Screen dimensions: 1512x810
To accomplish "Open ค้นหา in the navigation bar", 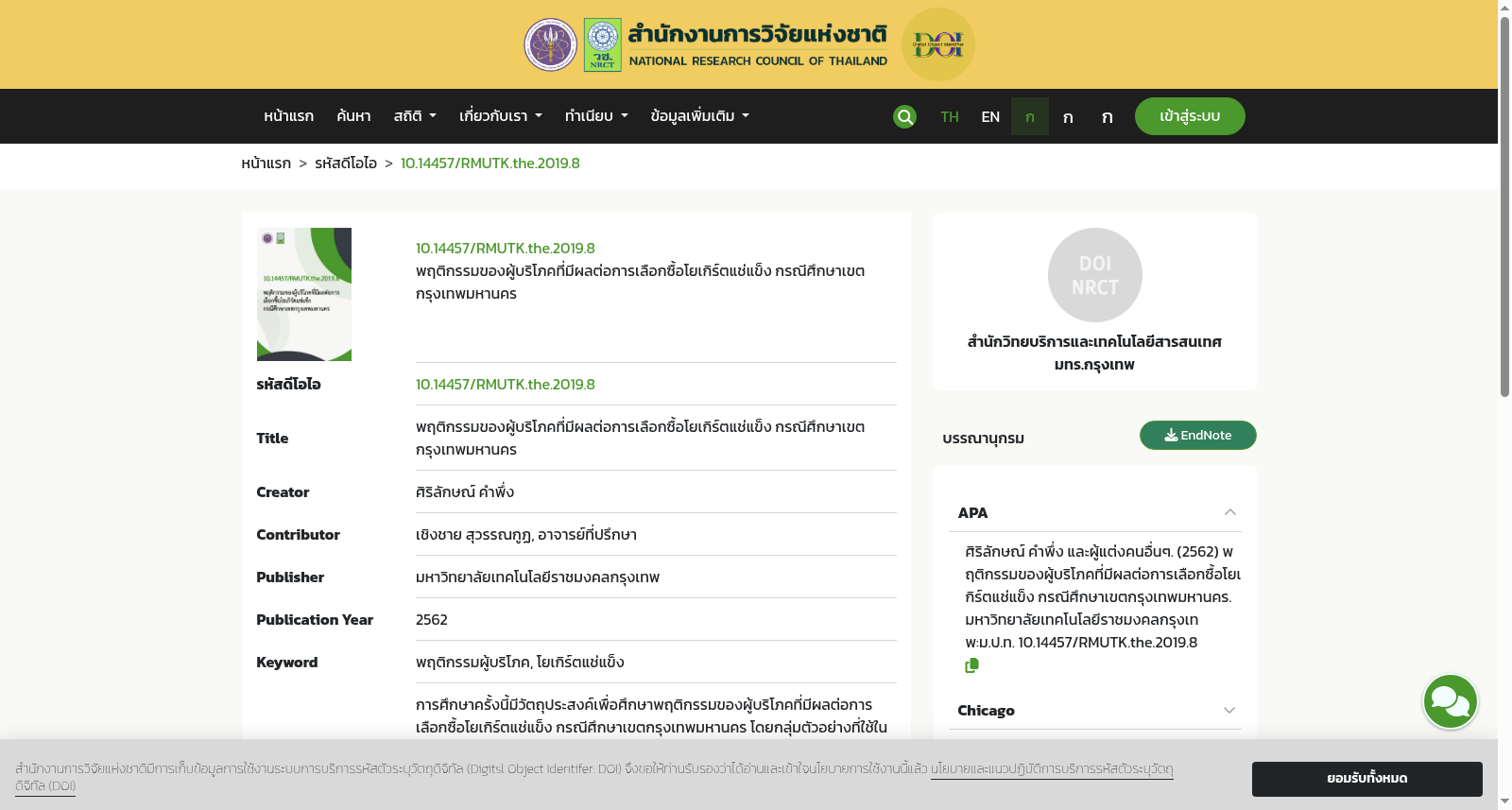I will (x=353, y=115).
